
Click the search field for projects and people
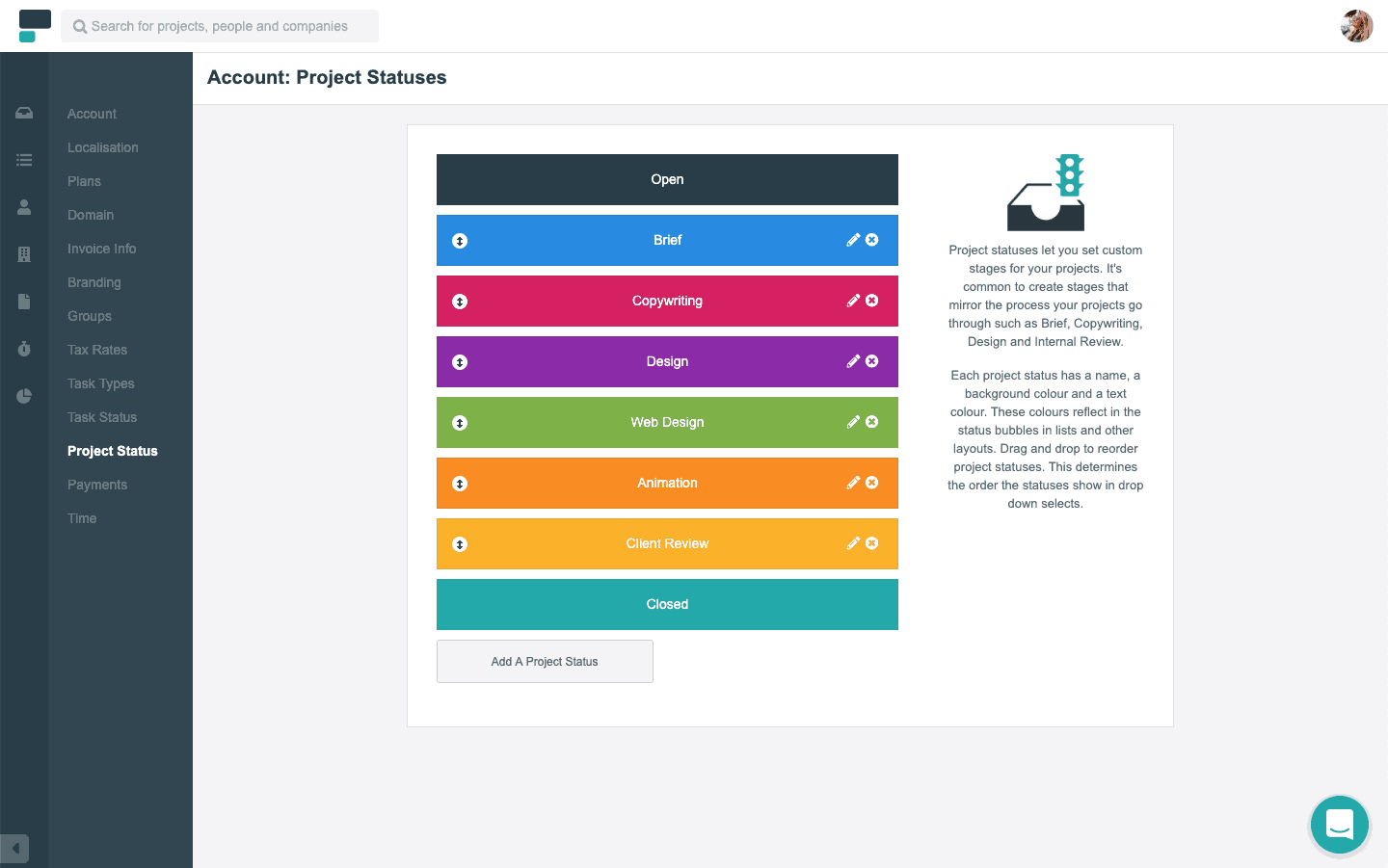coord(220,26)
